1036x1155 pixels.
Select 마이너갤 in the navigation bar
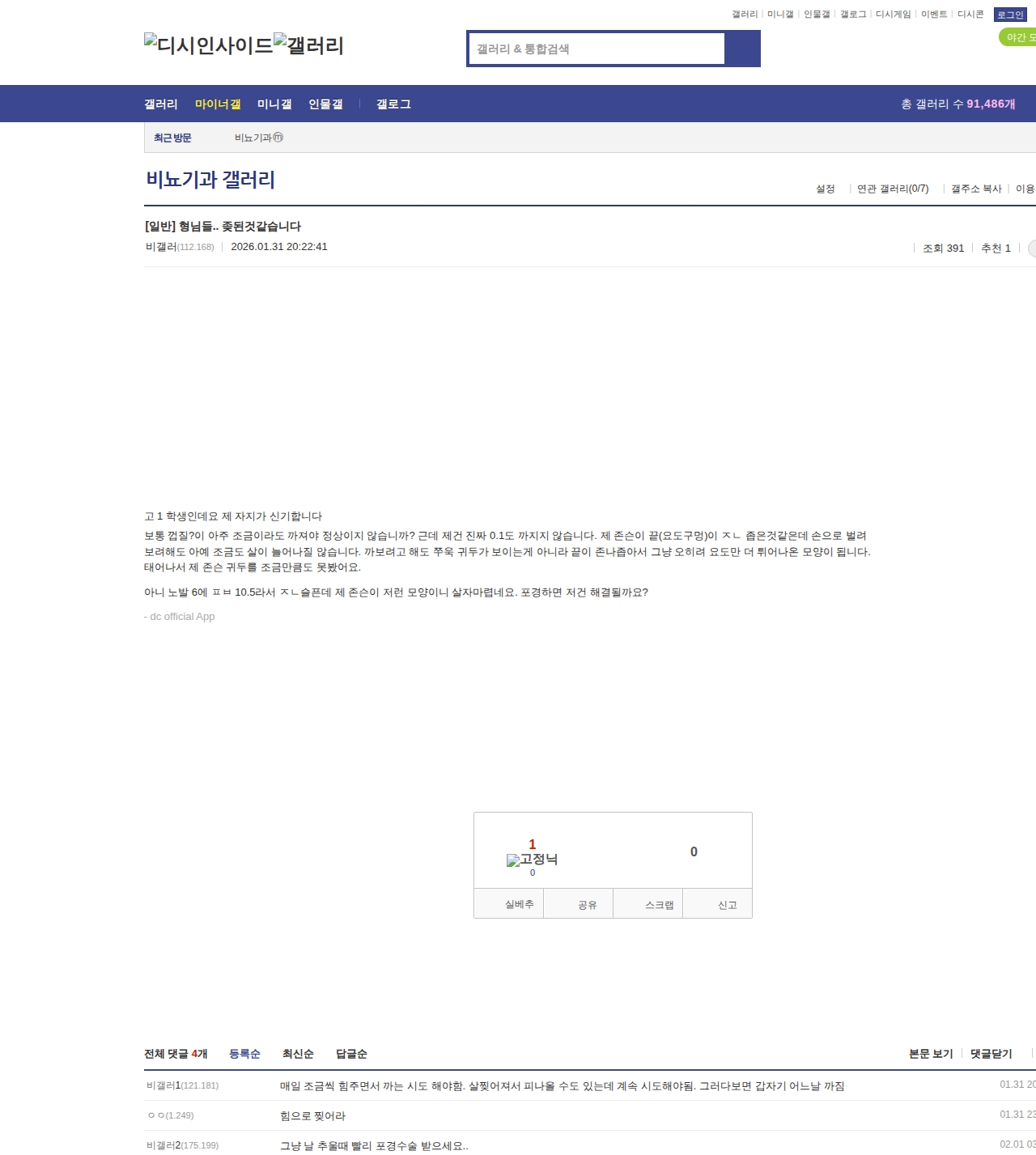[218, 104]
